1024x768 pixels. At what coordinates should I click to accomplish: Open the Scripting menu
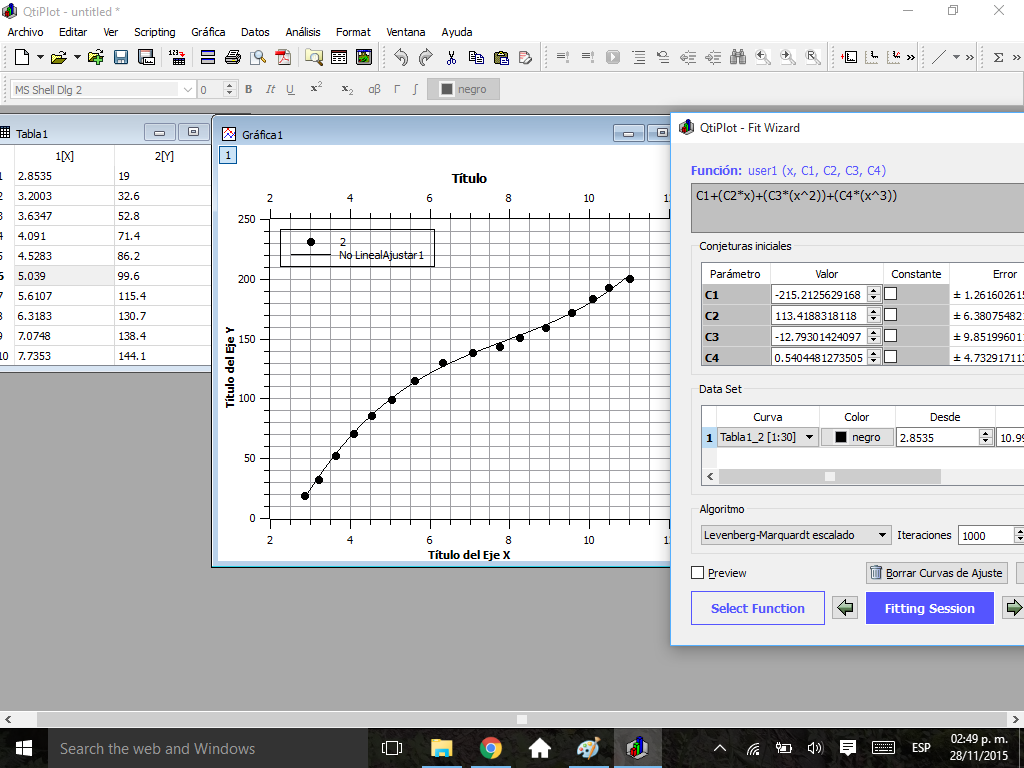tap(155, 32)
